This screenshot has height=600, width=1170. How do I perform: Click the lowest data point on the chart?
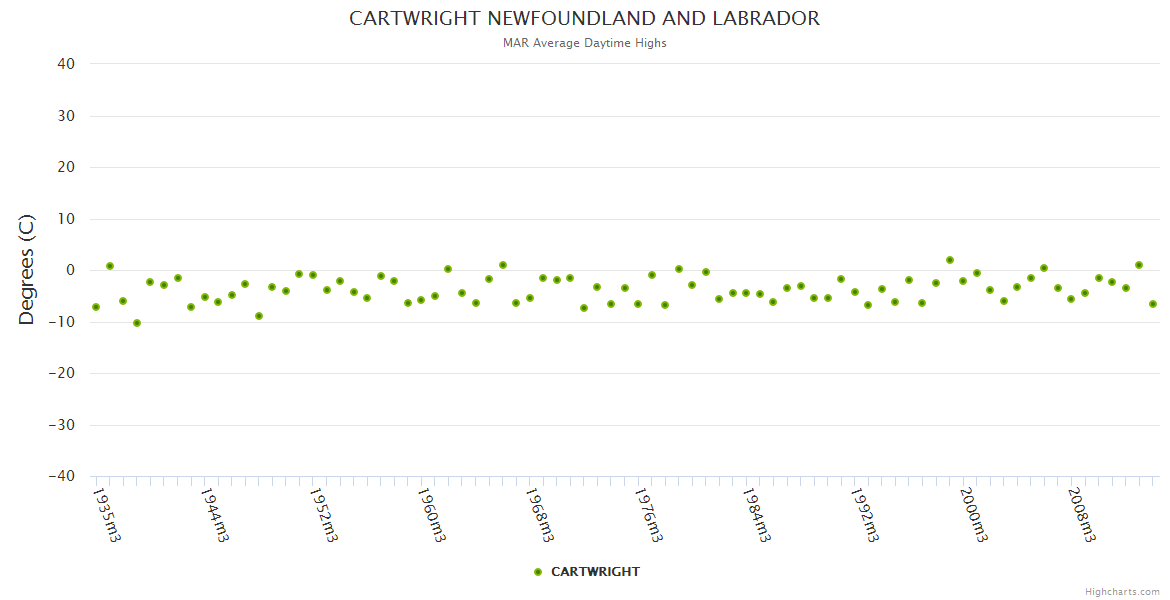[137, 323]
